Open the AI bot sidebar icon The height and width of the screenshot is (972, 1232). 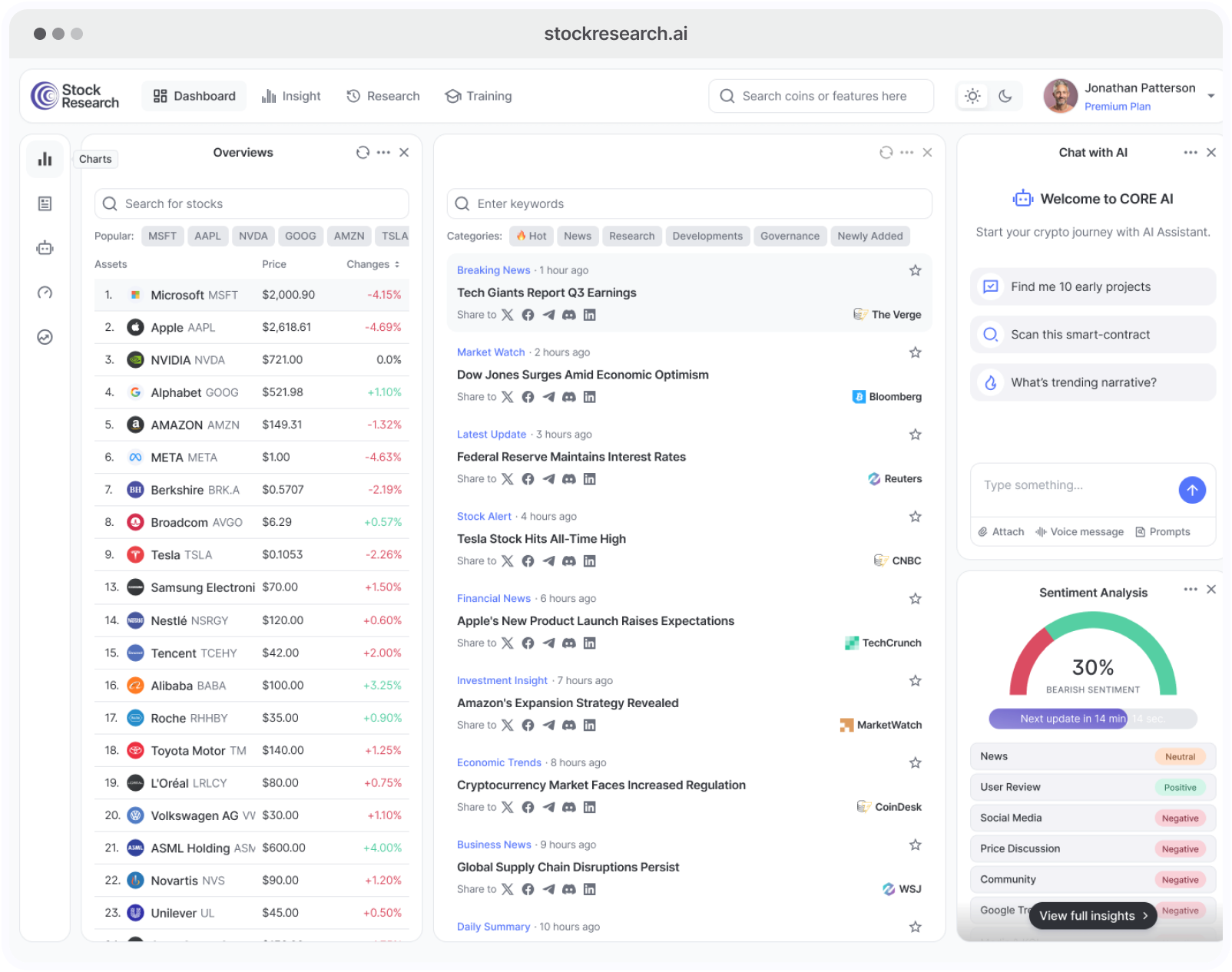click(45, 248)
